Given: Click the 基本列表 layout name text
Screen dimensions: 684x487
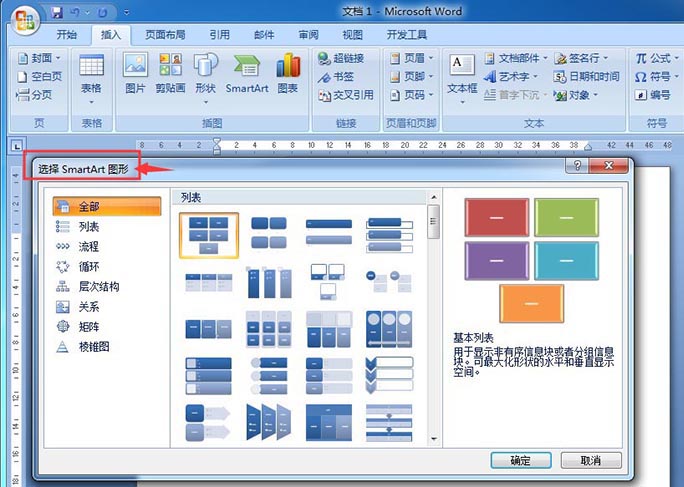Looking at the screenshot, I should [473, 337].
